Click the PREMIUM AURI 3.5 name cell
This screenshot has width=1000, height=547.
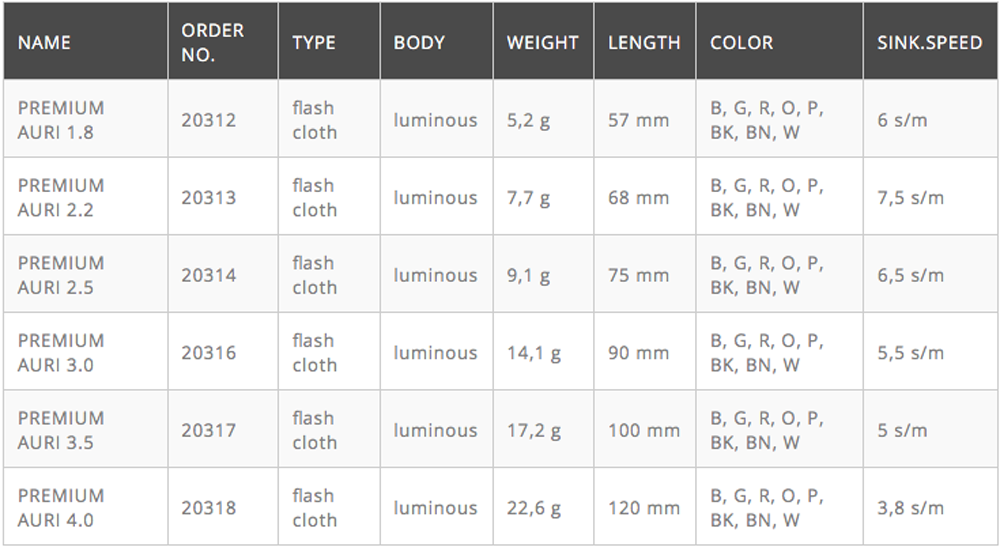coord(61,430)
